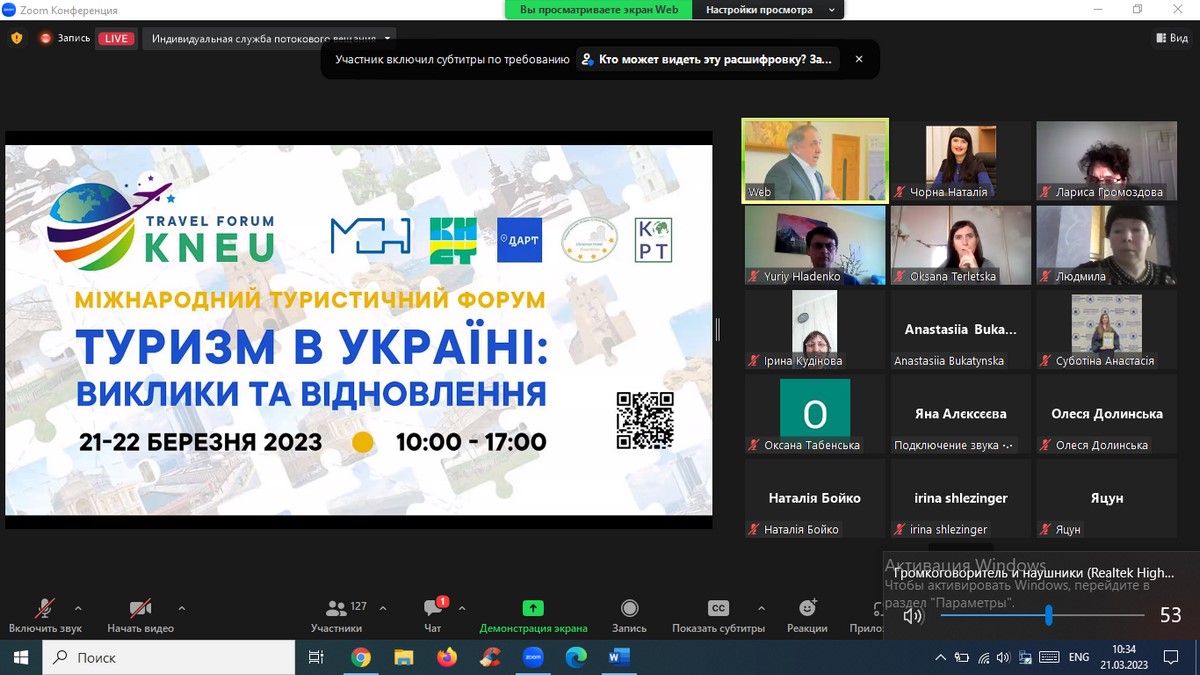Click the volume slider at 53
Image resolution: width=1200 pixels, height=675 pixels.
(x=1048, y=615)
